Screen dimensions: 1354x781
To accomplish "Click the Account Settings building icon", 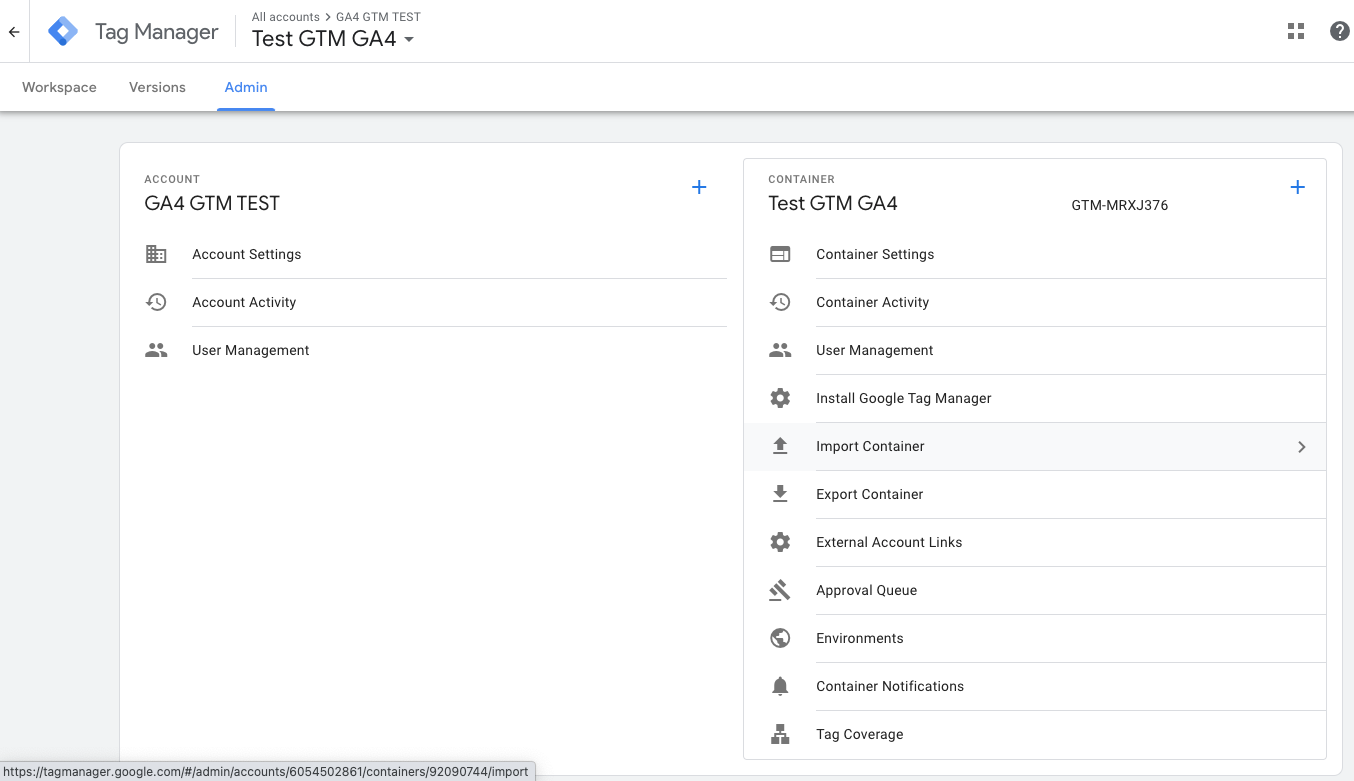I will point(156,254).
